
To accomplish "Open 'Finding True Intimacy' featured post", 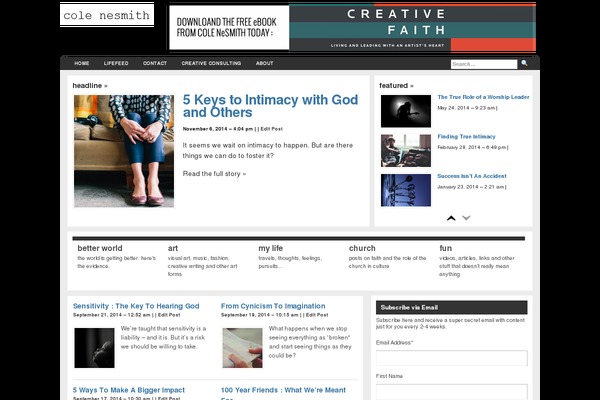I will click(466, 137).
